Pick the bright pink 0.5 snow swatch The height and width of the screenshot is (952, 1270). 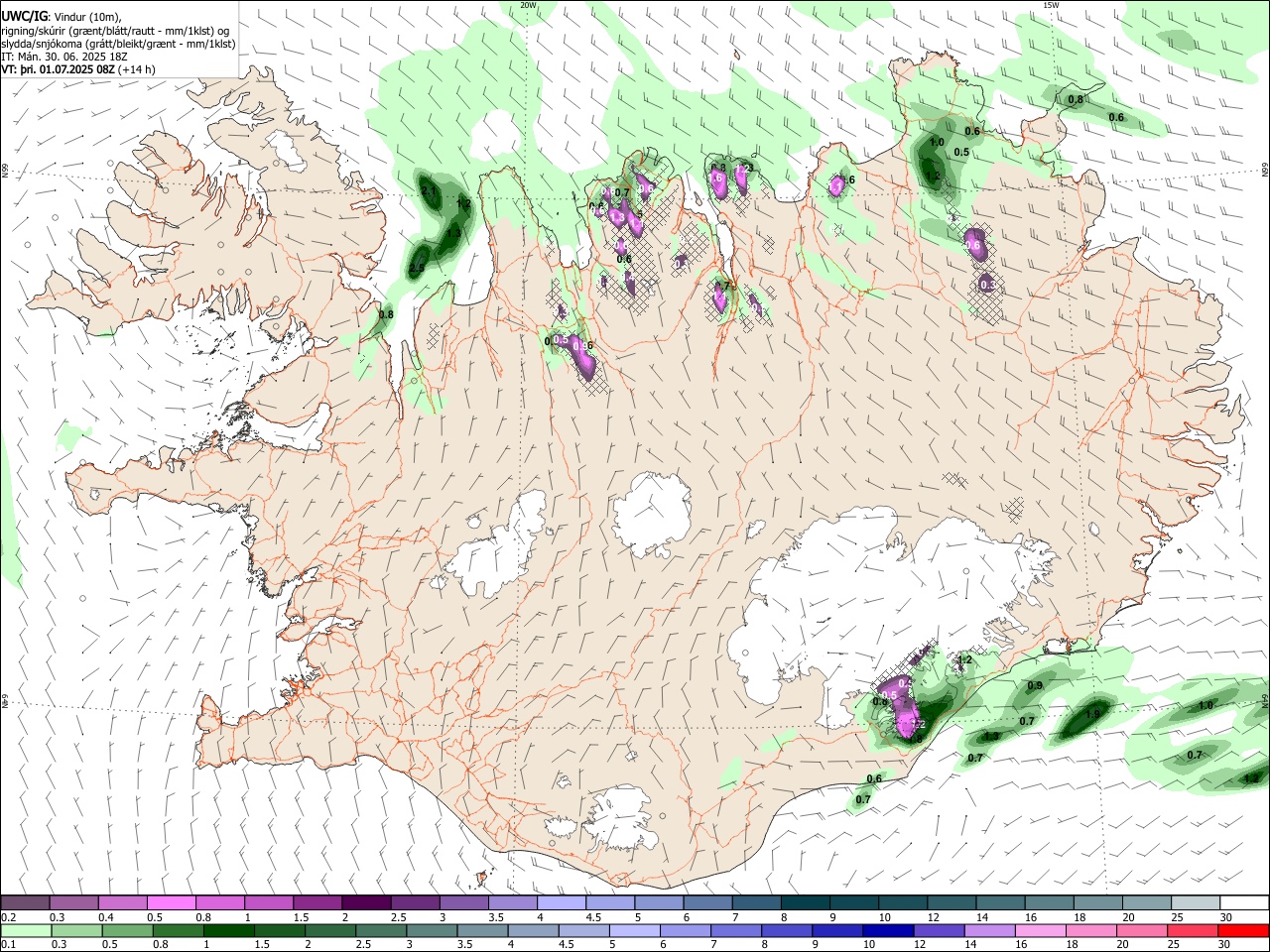click(172, 903)
